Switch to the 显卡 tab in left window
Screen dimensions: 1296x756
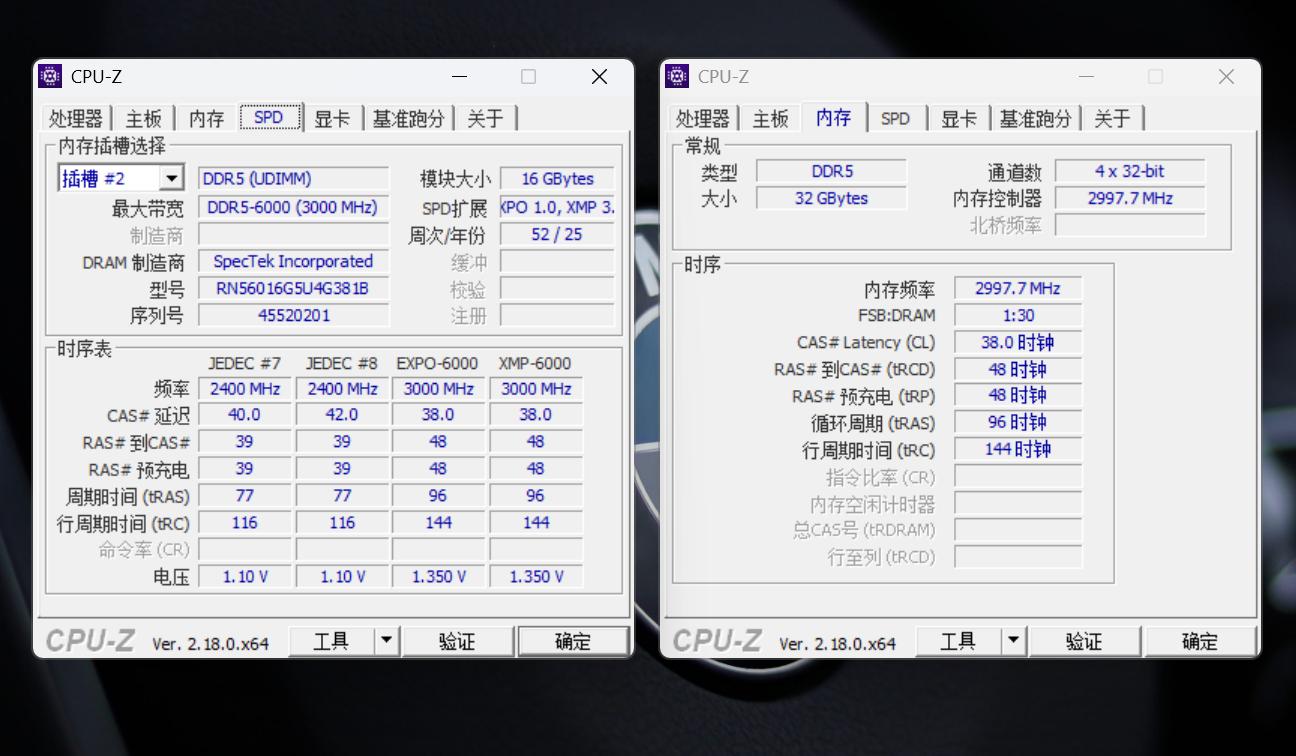(332, 117)
